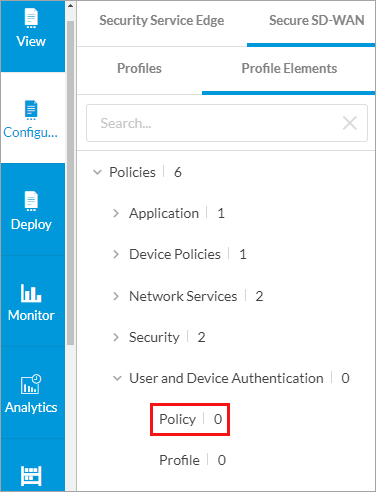Select the Security tree label
Image resolution: width=376 pixels, height=492 pixels.
point(154,337)
